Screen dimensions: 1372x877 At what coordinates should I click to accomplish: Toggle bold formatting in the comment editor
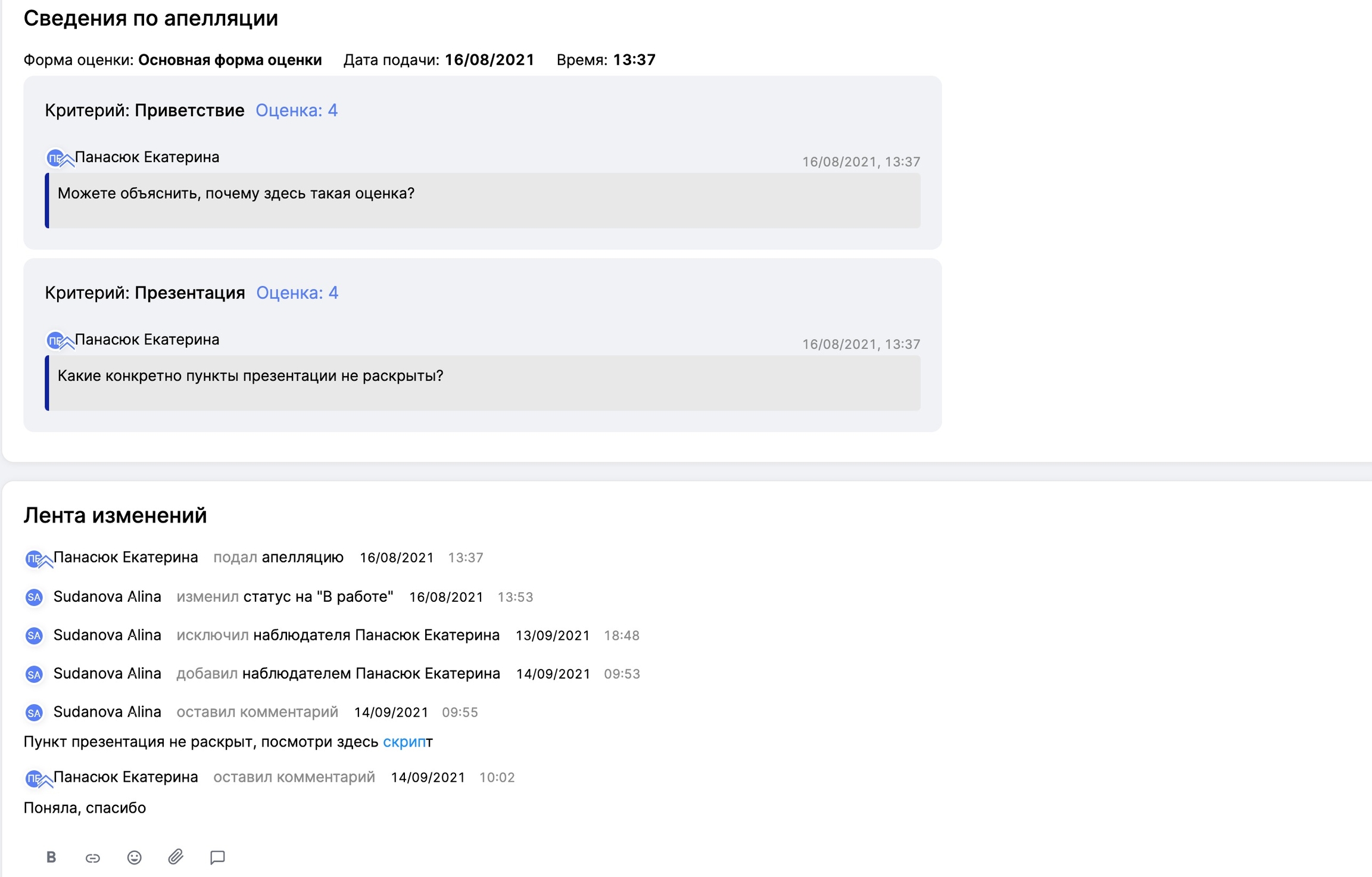[x=51, y=857]
